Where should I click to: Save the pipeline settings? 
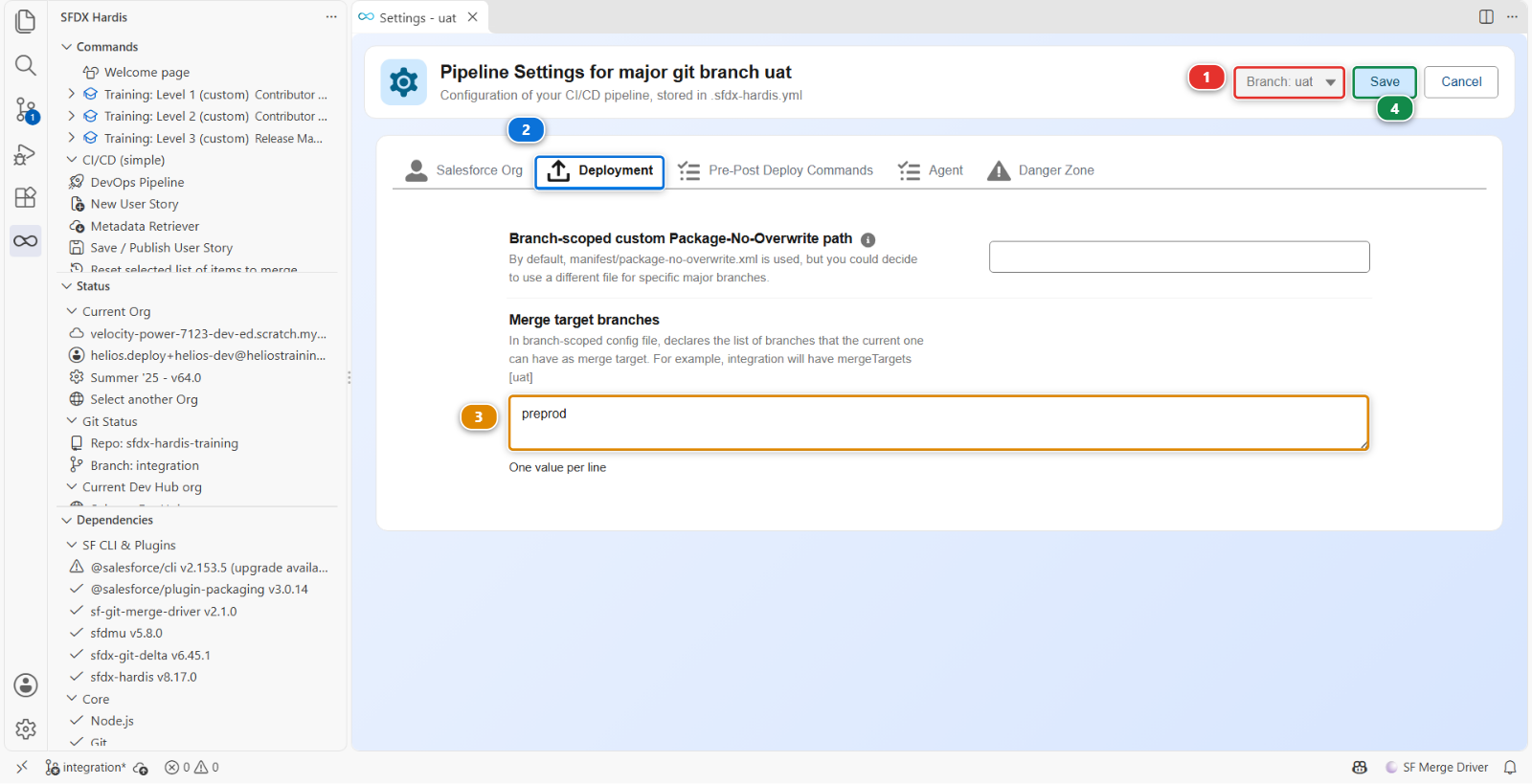(1385, 82)
